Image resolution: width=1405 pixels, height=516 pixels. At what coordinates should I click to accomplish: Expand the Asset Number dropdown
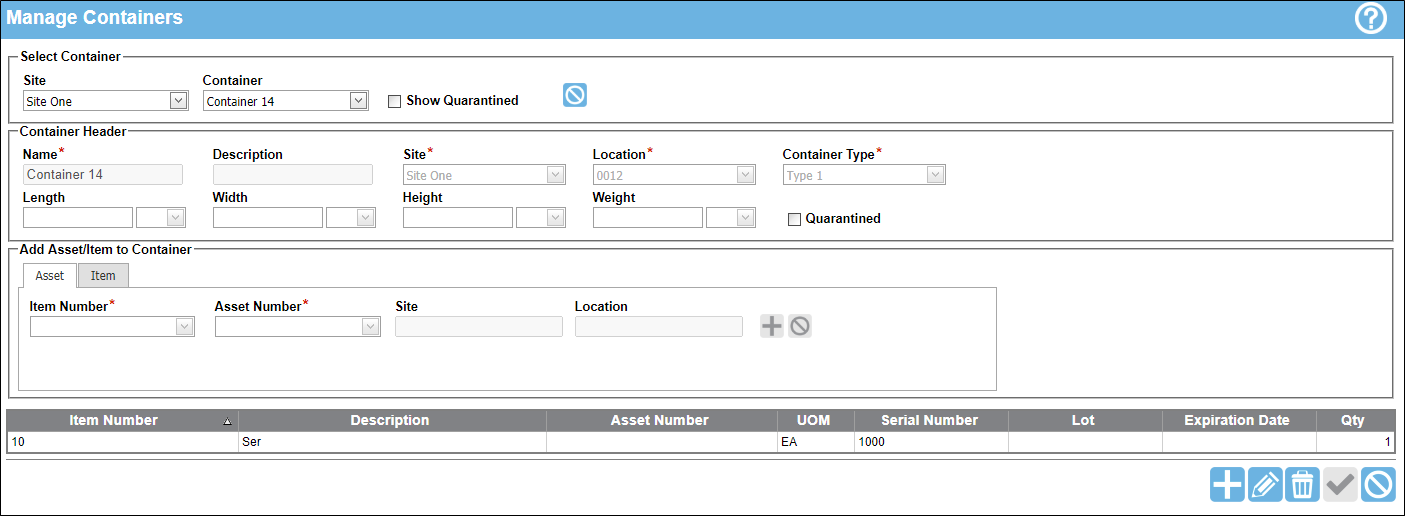298,326
